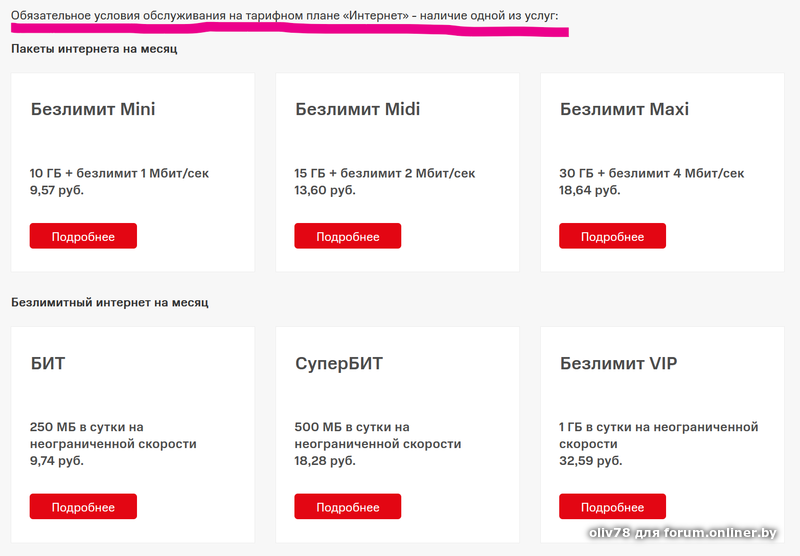Image resolution: width=800 pixels, height=556 pixels.
Task: Click the 9,57 руб. price text
Action: [57, 190]
